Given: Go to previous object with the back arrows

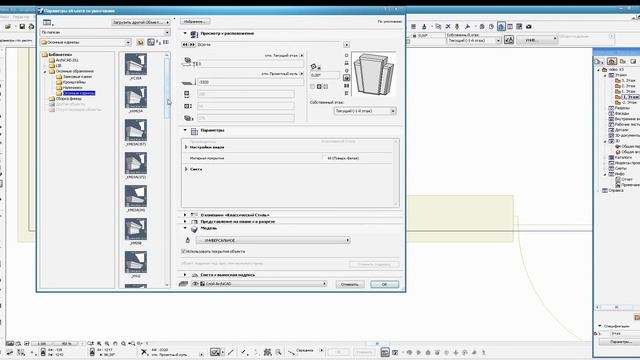Looking at the screenshot, I should click(185, 44).
